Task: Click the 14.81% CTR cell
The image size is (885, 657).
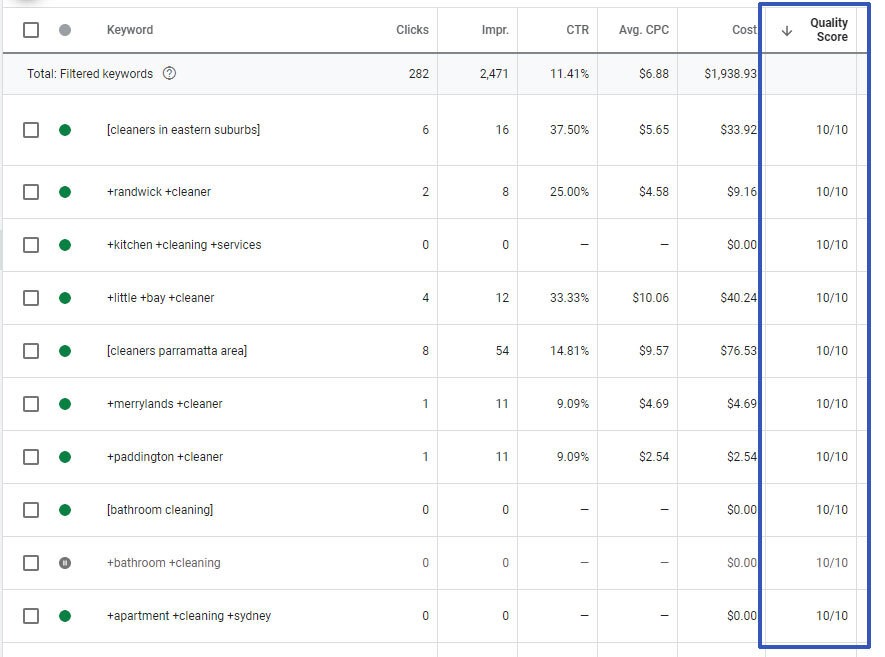Action: pos(569,351)
